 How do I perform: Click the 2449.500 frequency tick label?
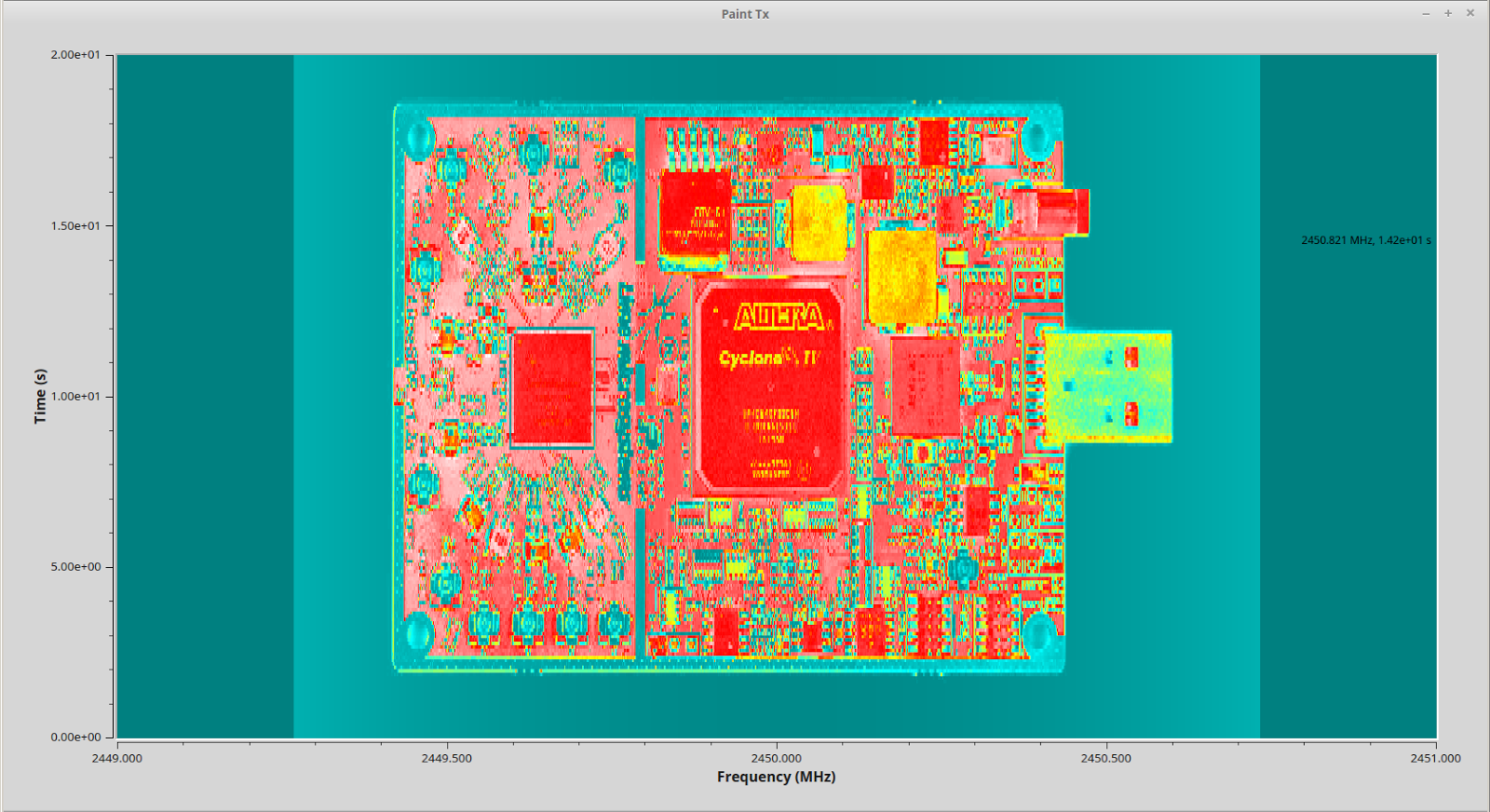click(x=447, y=758)
